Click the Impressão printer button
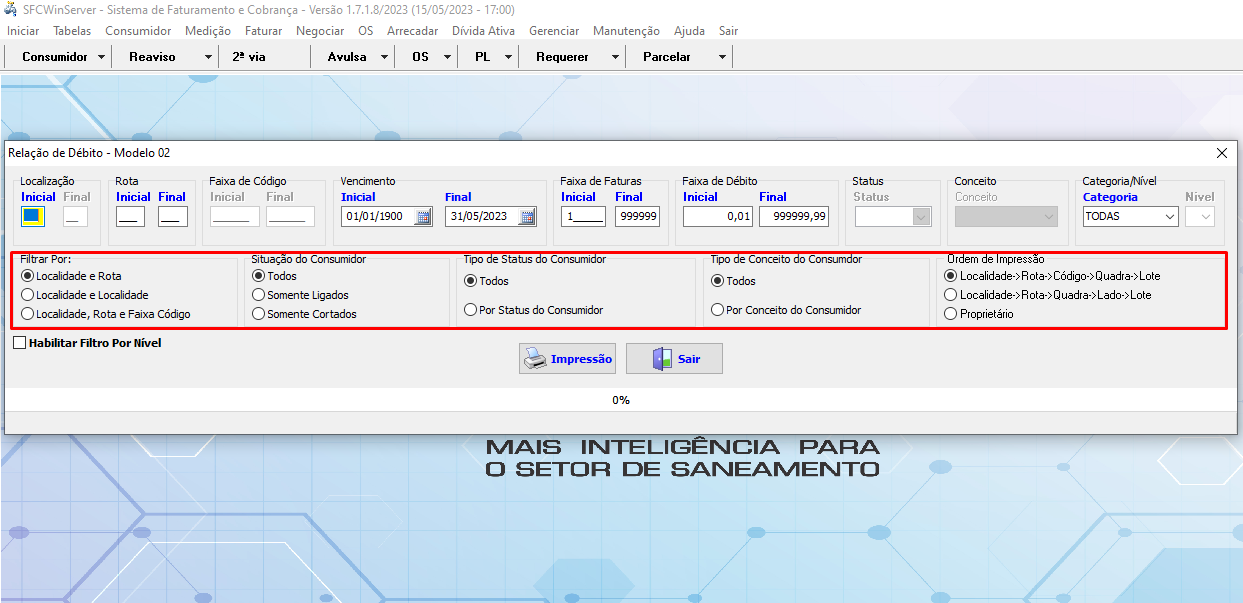Image resolution: width=1243 pixels, height=603 pixels. [x=567, y=359]
